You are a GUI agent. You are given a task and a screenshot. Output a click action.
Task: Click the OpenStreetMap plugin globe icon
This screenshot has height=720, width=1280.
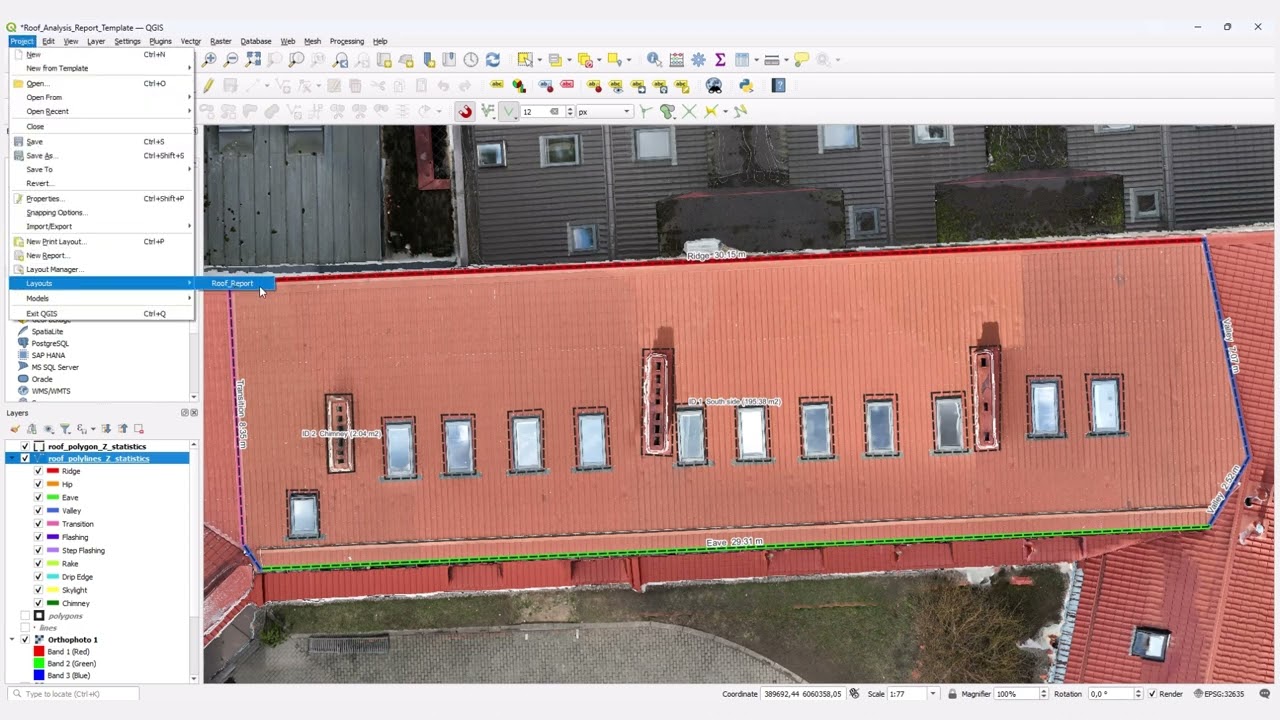coord(714,86)
